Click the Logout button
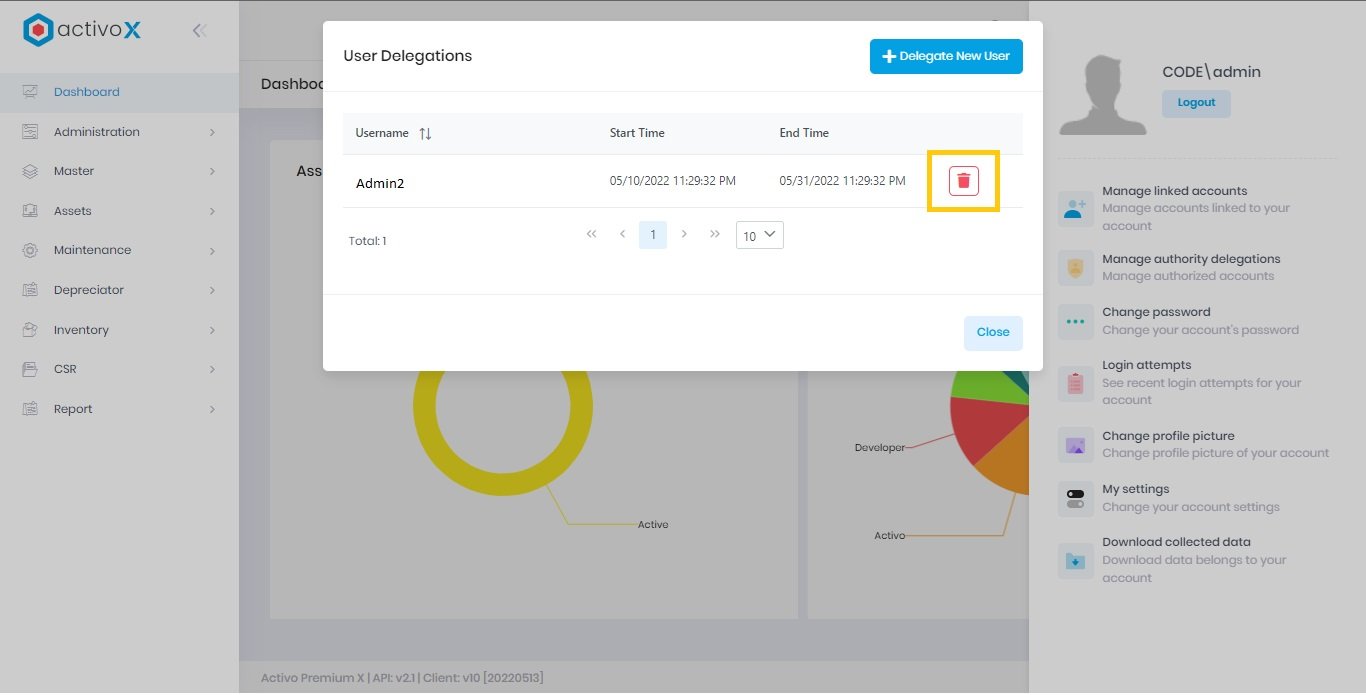The height and width of the screenshot is (695, 1366). click(1196, 103)
